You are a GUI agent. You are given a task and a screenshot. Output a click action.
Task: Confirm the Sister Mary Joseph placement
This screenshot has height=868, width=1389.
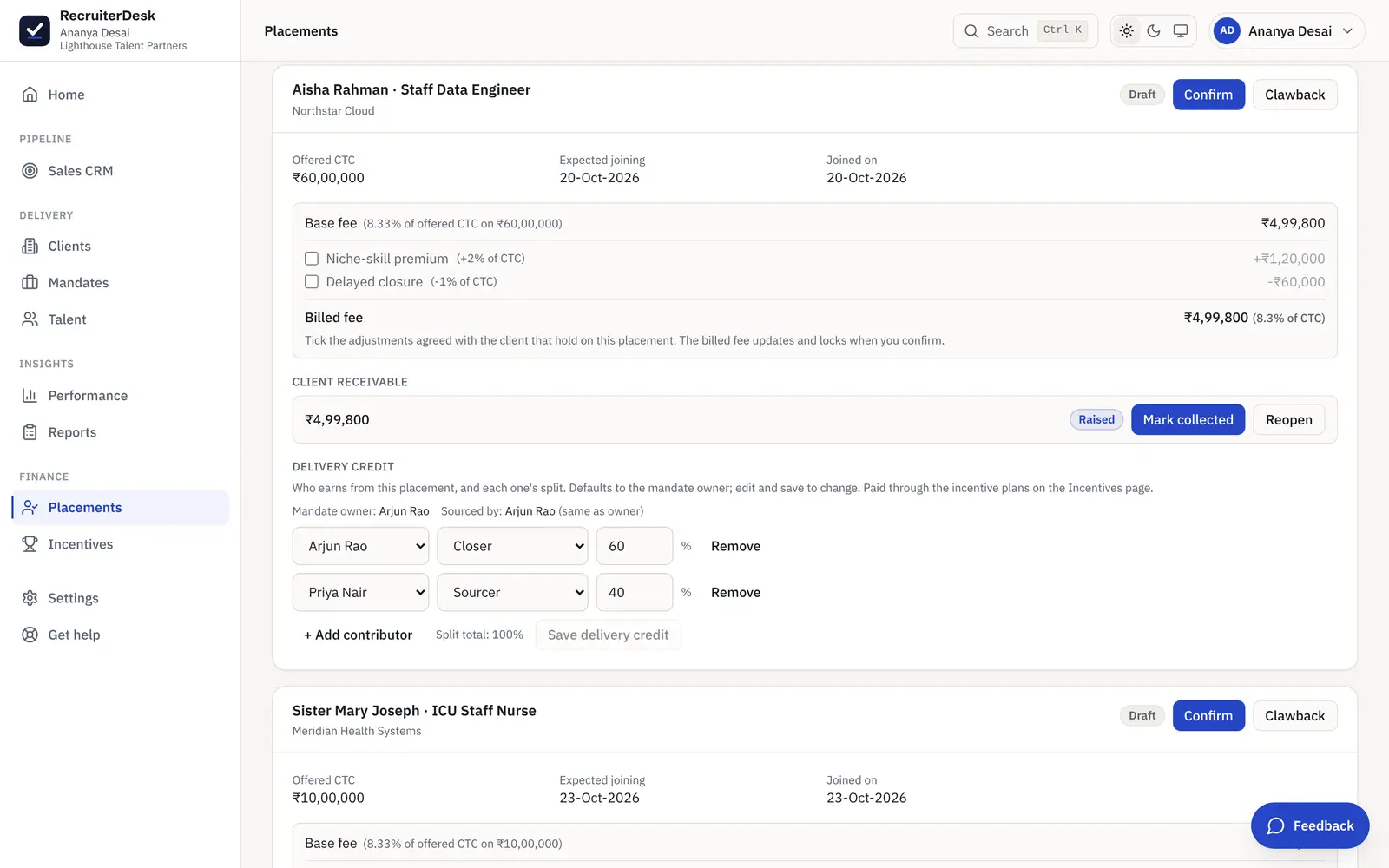[1208, 716]
